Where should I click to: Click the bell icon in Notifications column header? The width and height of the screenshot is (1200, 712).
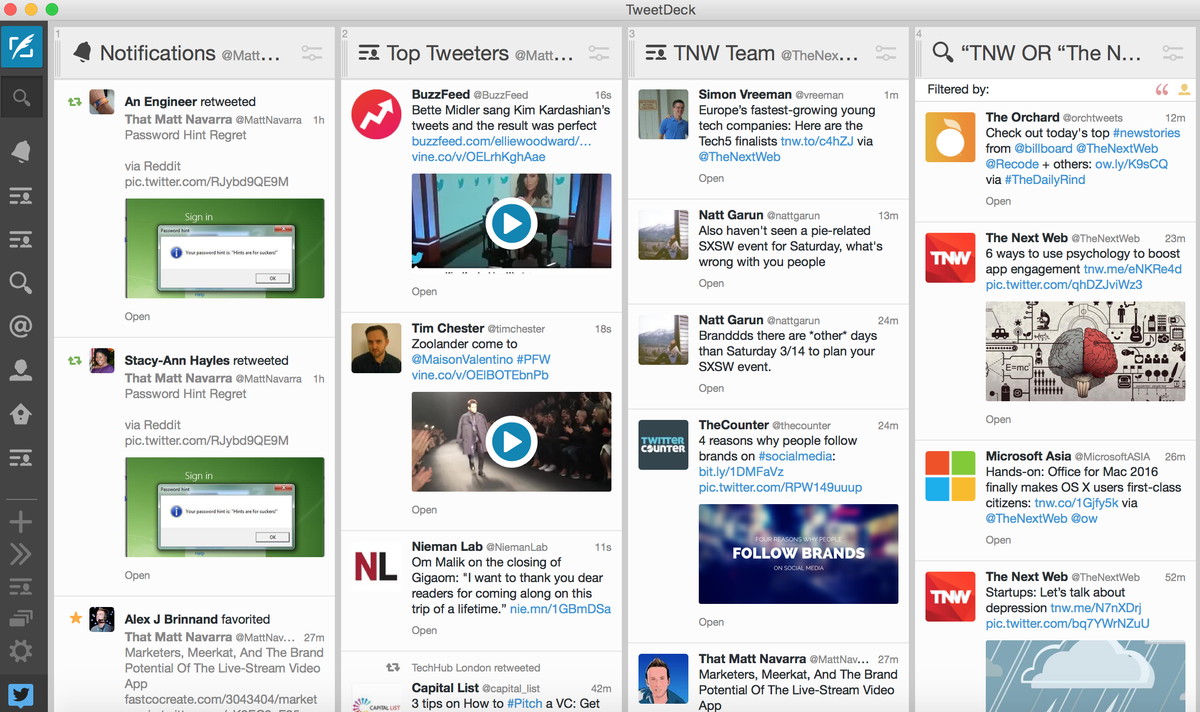pyautogui.click(x=81, y=53)
